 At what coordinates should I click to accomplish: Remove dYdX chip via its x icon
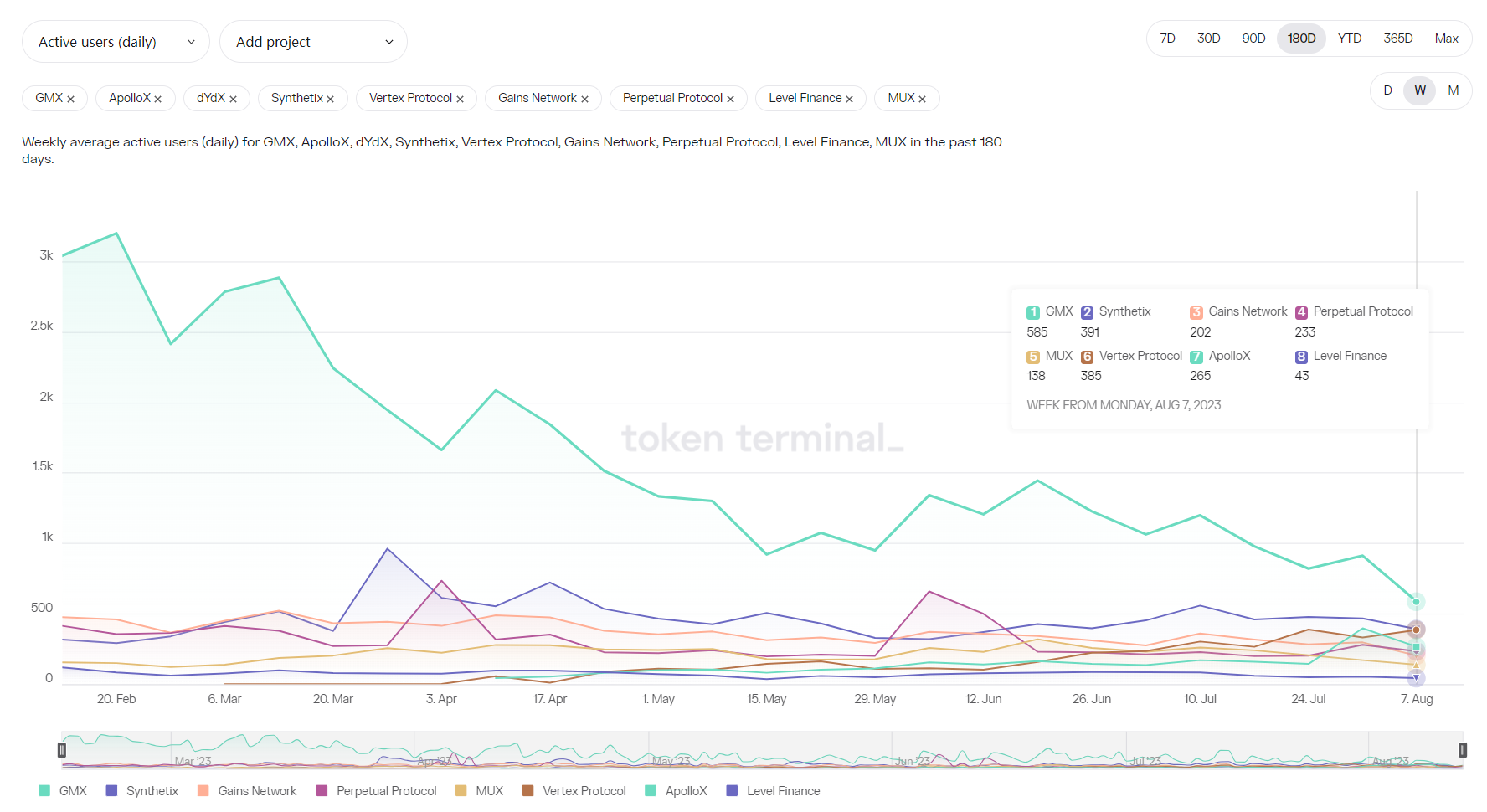coord(233,99)
